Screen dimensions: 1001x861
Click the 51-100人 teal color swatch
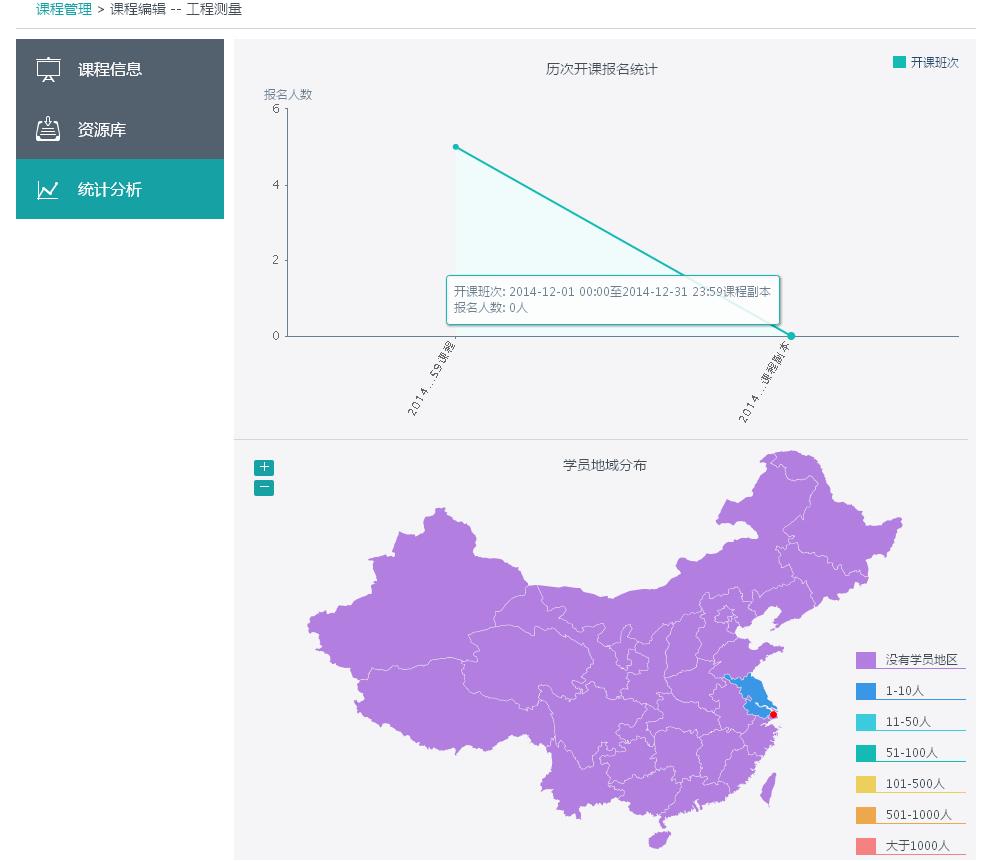(x=866, y=753)
